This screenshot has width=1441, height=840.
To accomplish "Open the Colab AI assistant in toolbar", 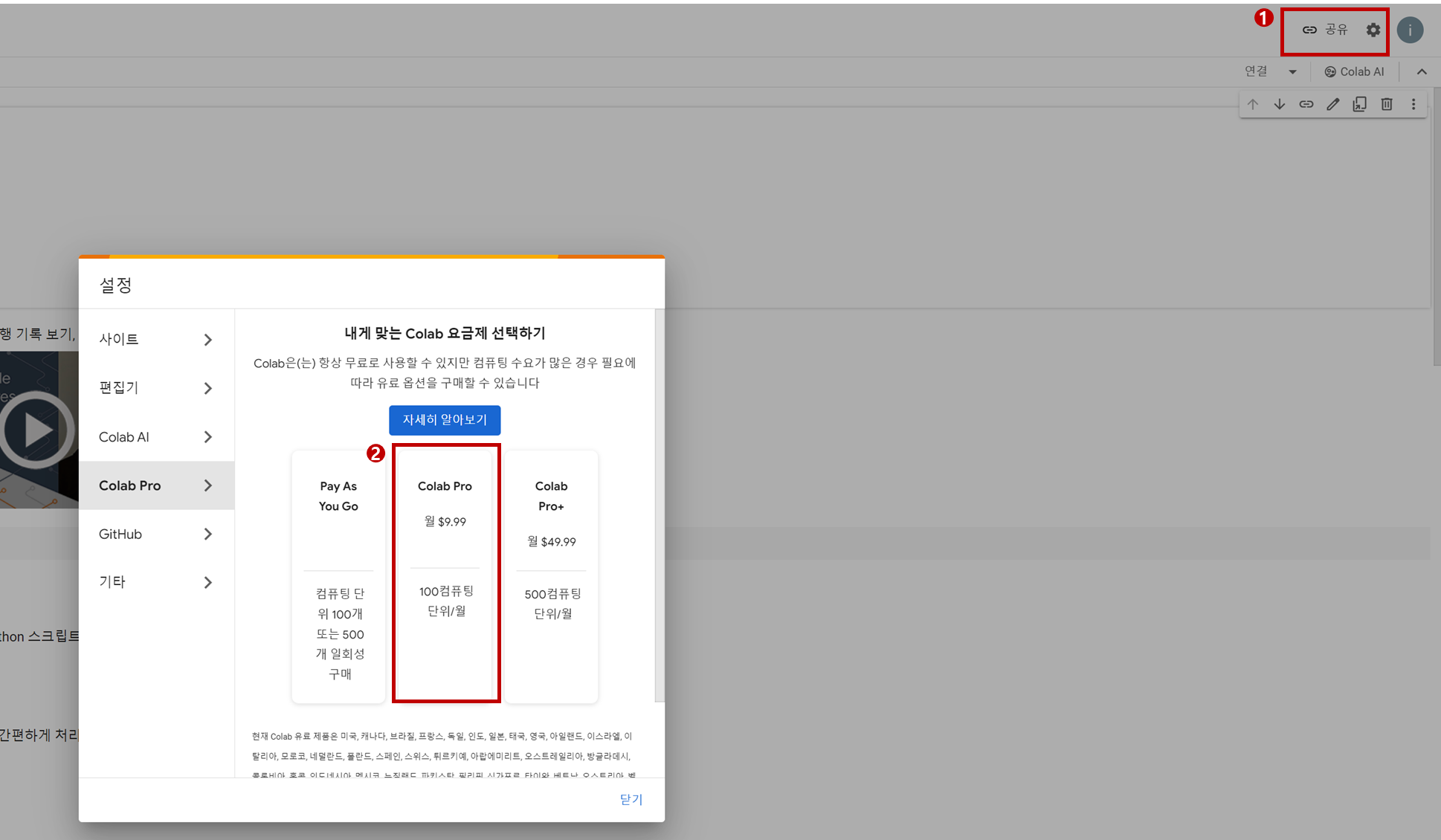I will pos(1355,72).
